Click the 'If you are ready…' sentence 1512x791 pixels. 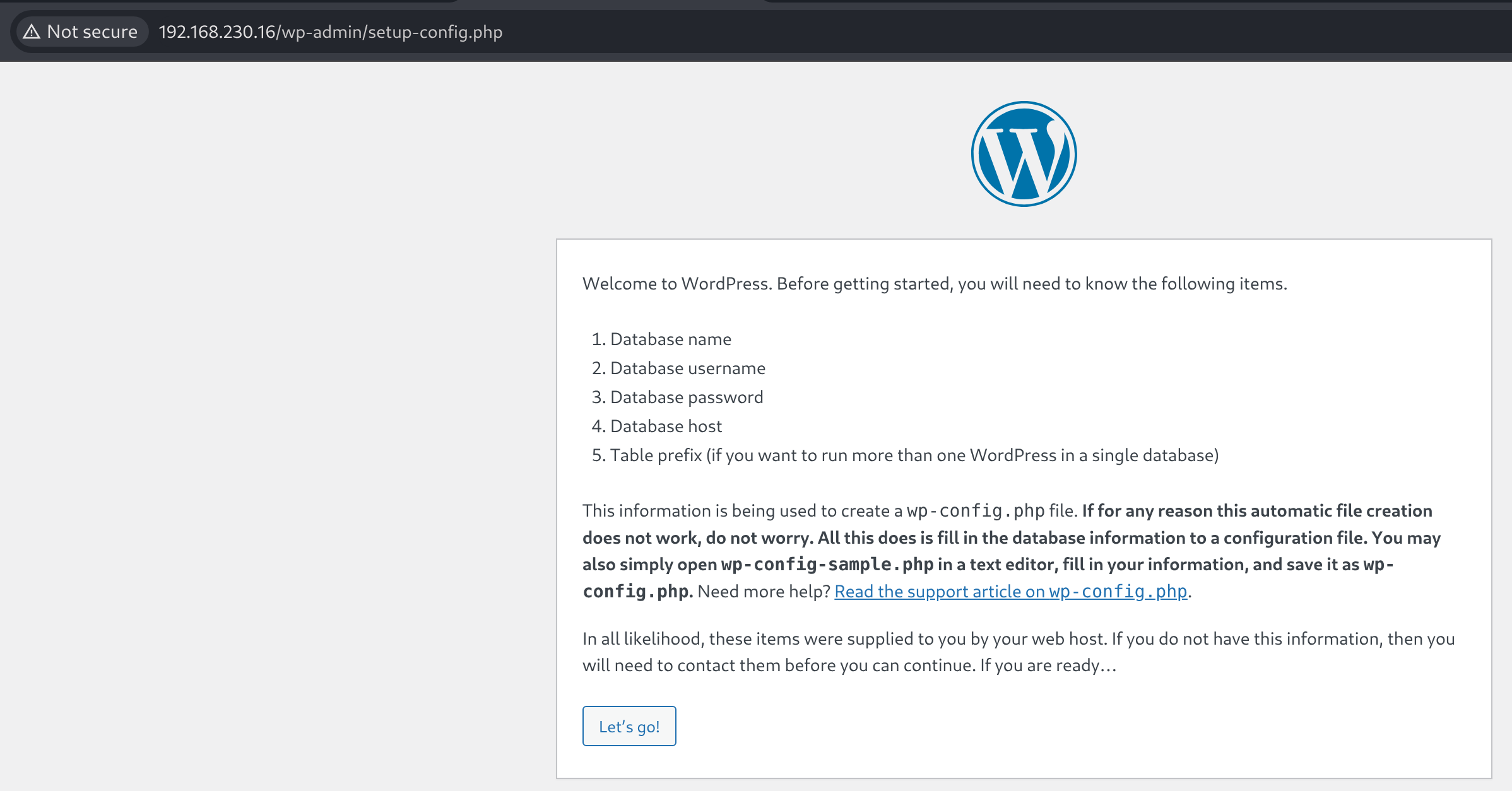point(1048,665)
